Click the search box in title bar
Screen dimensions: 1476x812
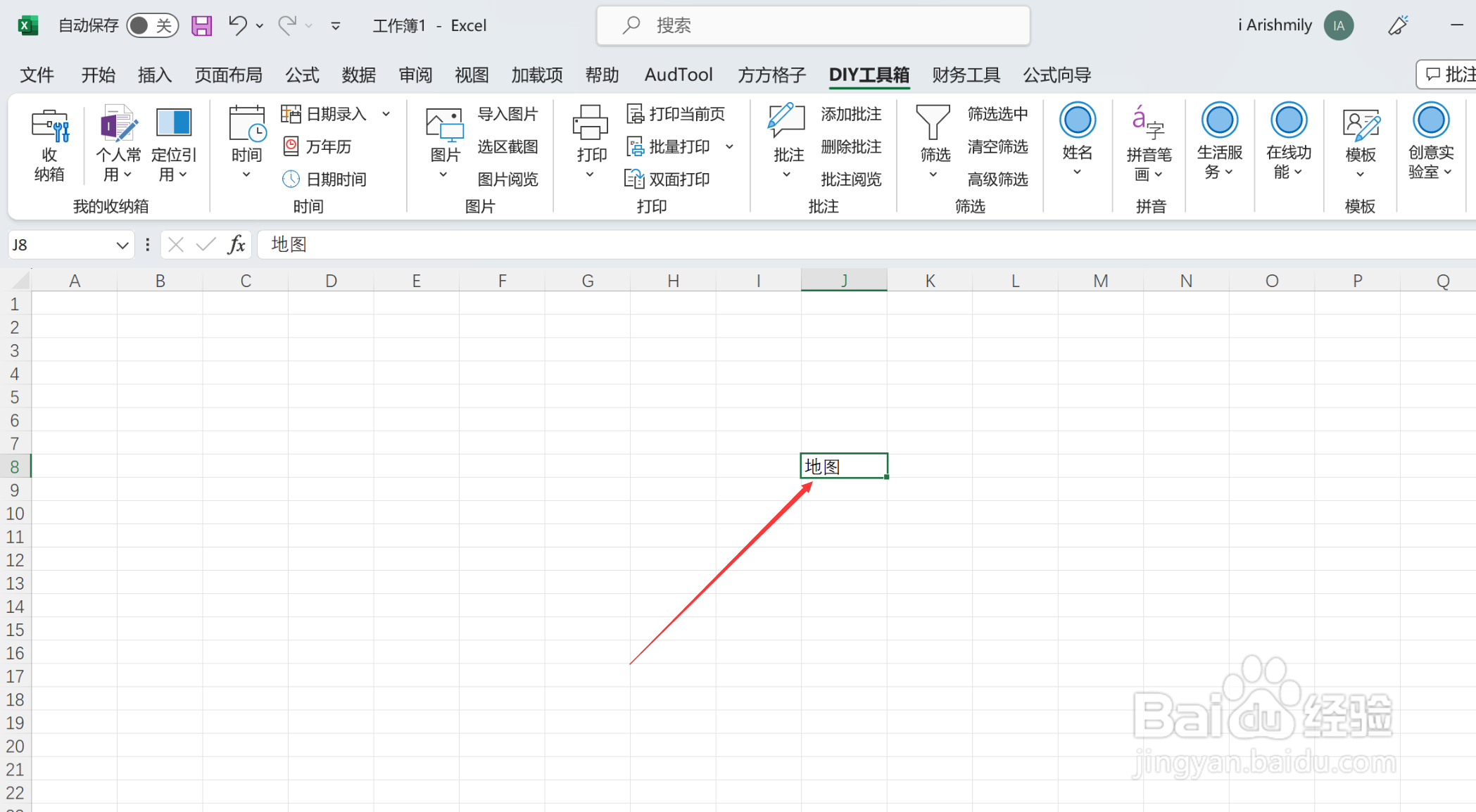click(813, 26)
